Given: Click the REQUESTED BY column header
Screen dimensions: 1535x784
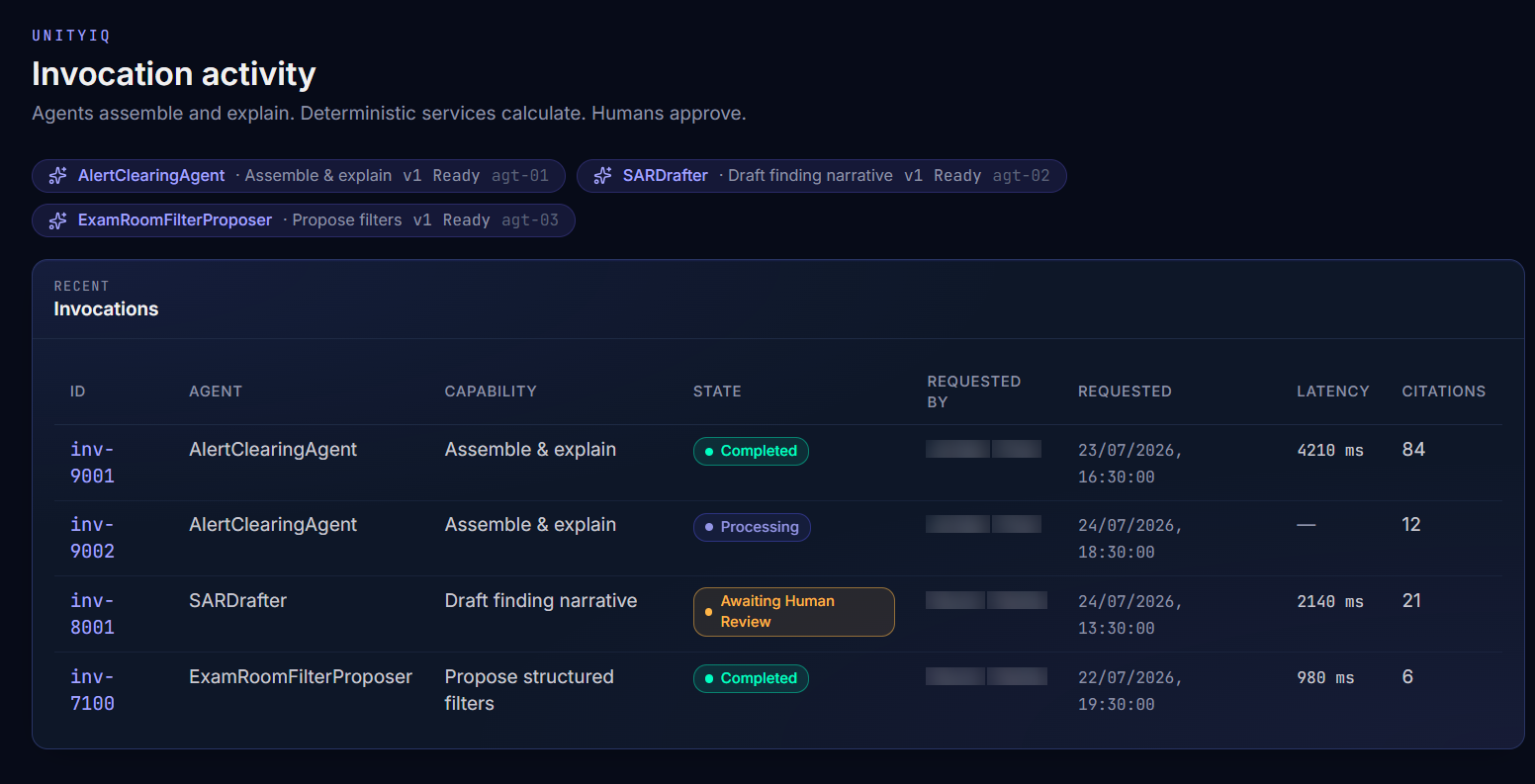Looking at the screenshot, I should pos(973,392).
